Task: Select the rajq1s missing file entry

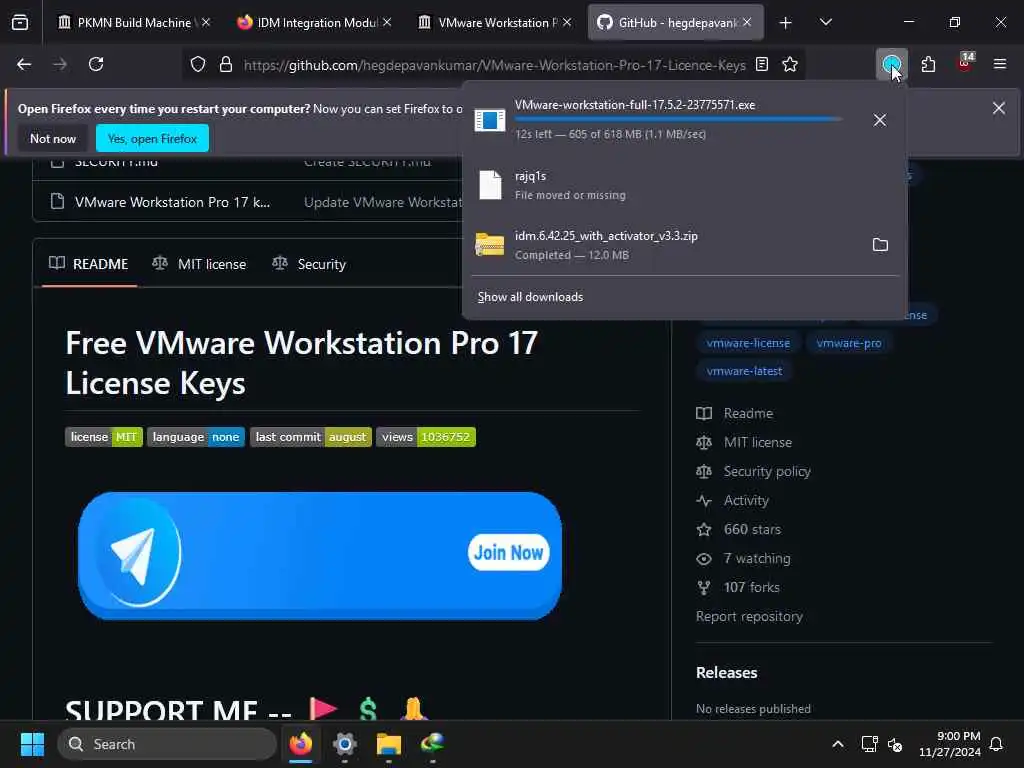Action: [x=682, y=185]
